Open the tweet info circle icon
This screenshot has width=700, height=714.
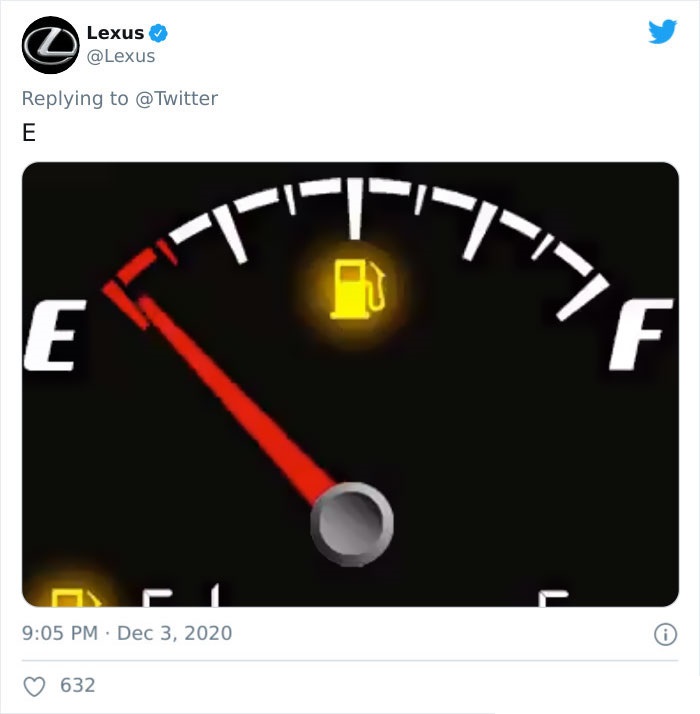point(663,633)
